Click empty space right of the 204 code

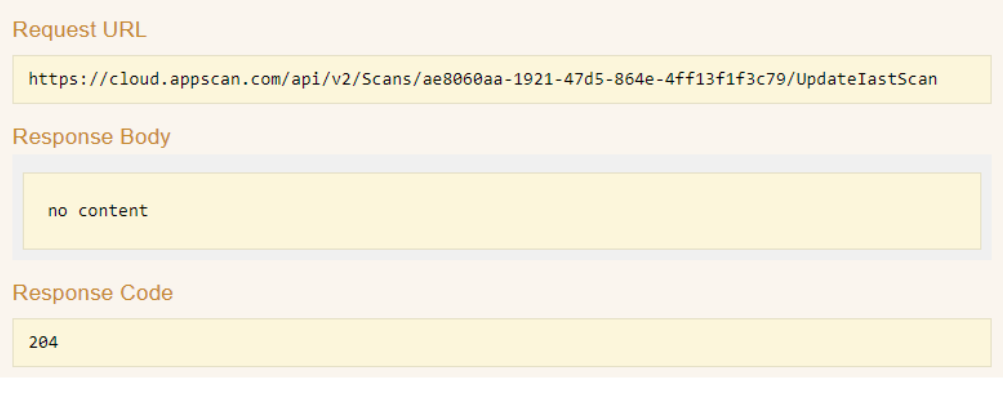tap(500, 343)
